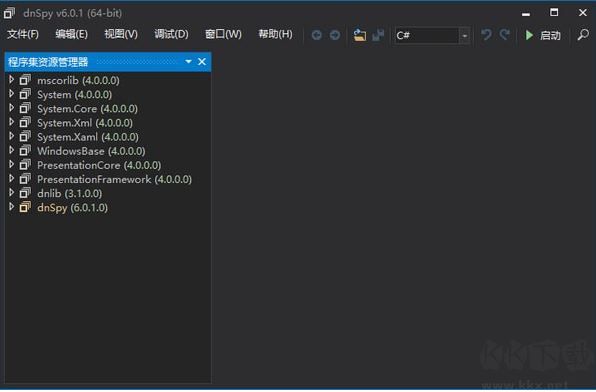Expand the System.Core assembly node

pyautogui.click(x=11, y=108)
